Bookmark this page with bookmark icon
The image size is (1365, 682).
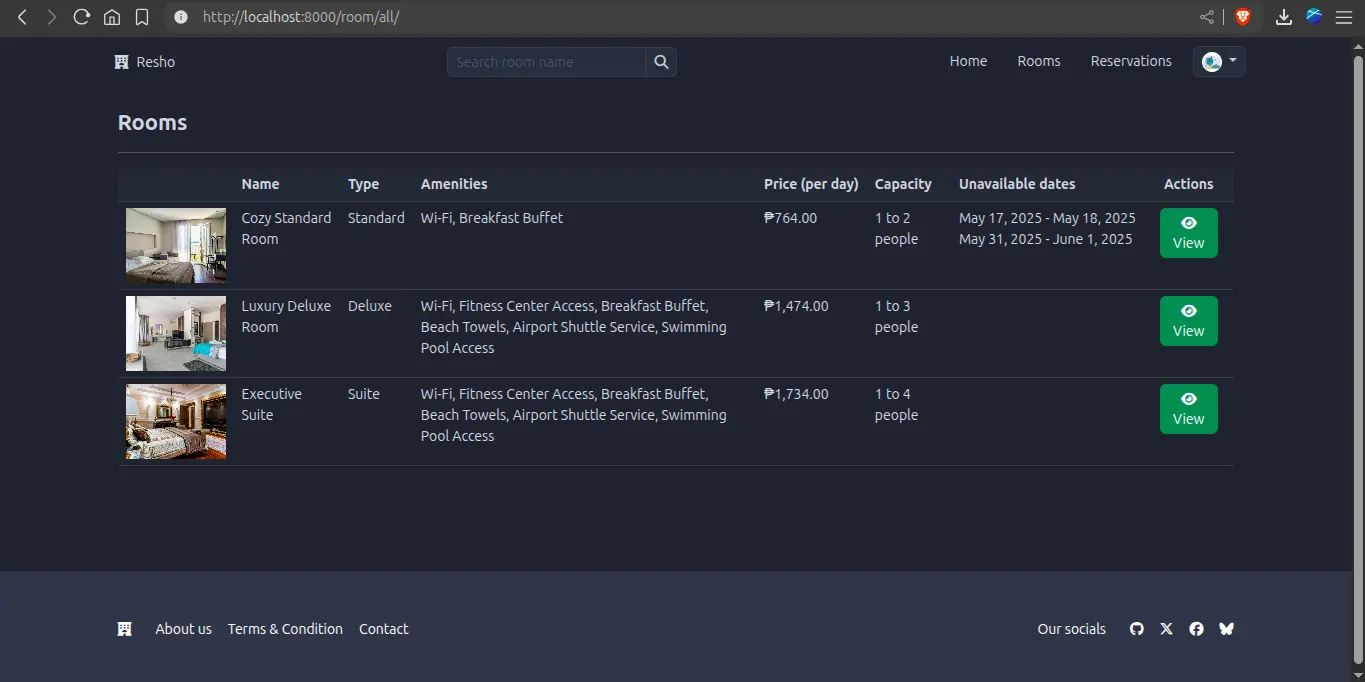tap(142, 17)
